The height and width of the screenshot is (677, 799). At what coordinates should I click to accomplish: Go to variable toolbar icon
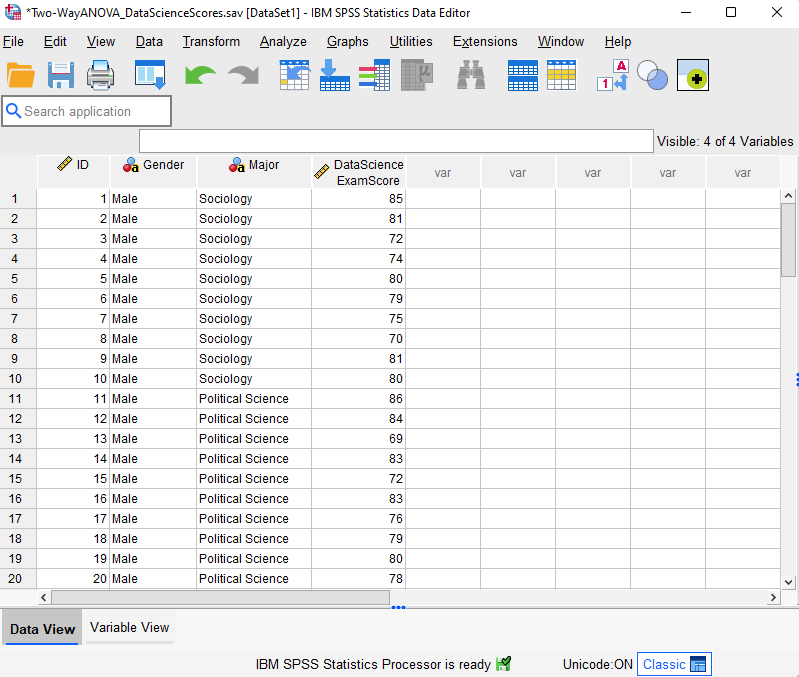pos(335,75)
